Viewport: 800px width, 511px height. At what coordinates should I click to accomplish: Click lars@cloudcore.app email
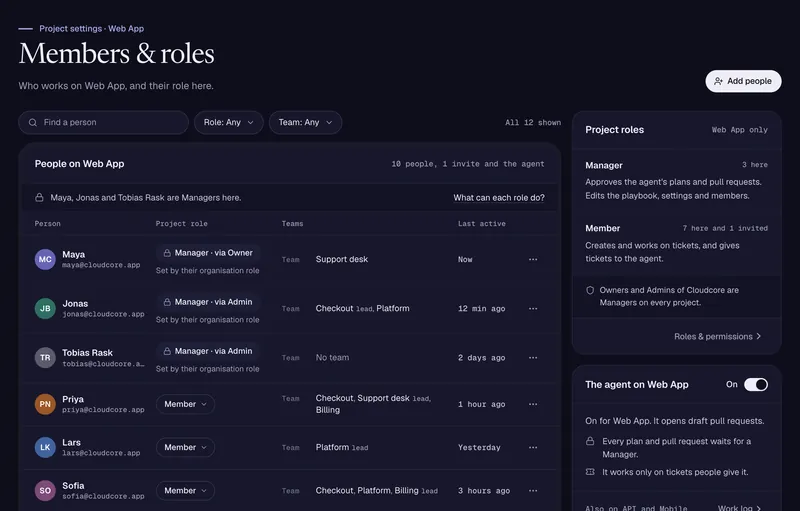(x=101, y=453)
